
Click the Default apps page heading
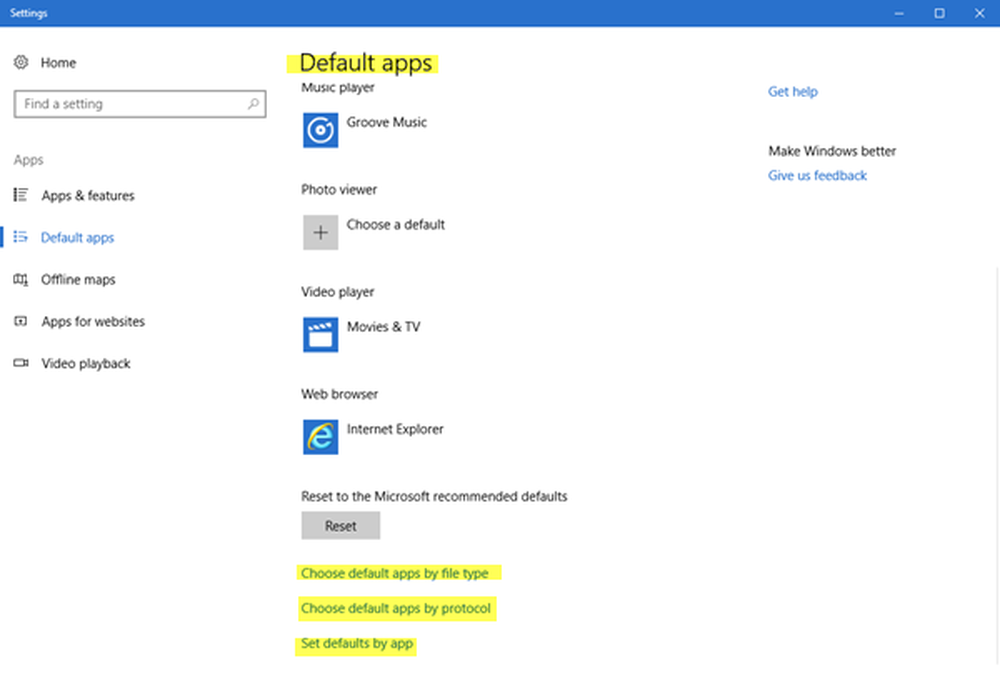[365, 63]
